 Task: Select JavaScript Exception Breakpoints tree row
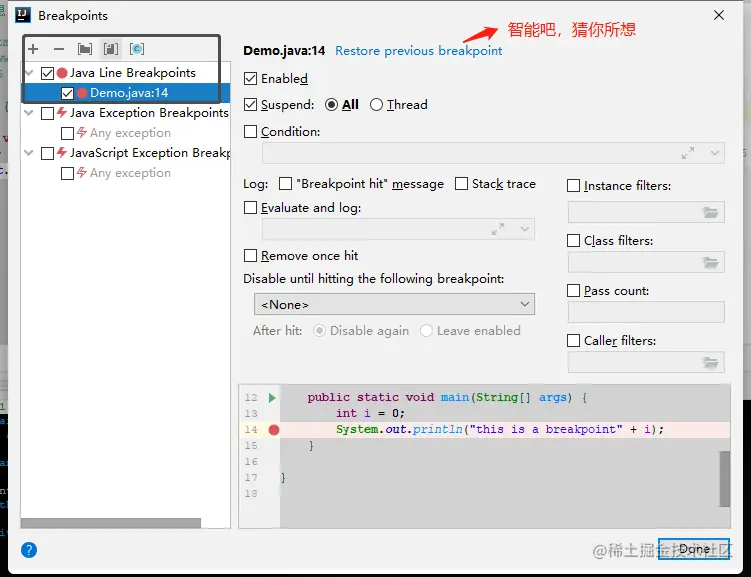coord(126,153)
